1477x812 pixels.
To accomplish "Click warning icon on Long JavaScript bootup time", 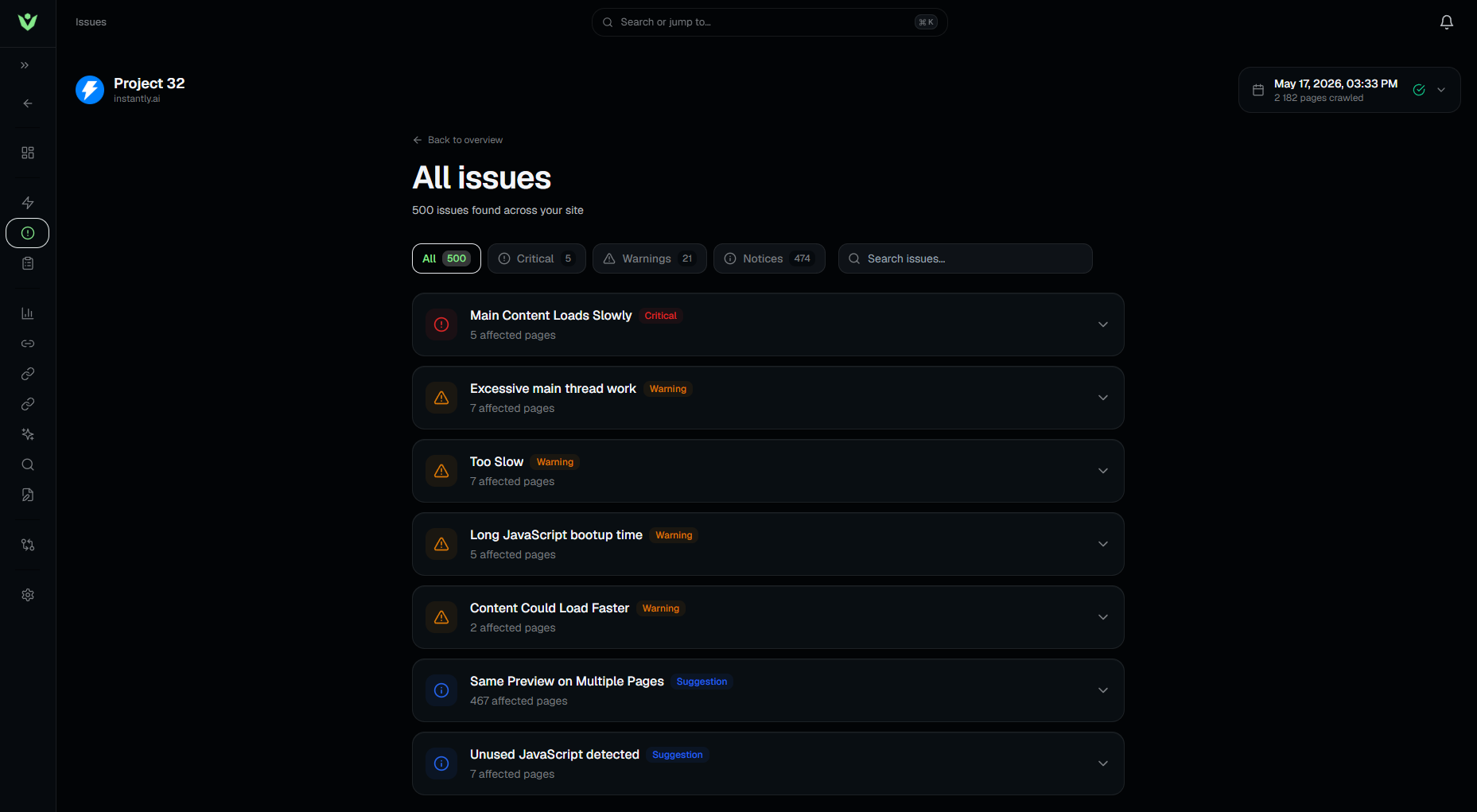I will tap(441, 544).
